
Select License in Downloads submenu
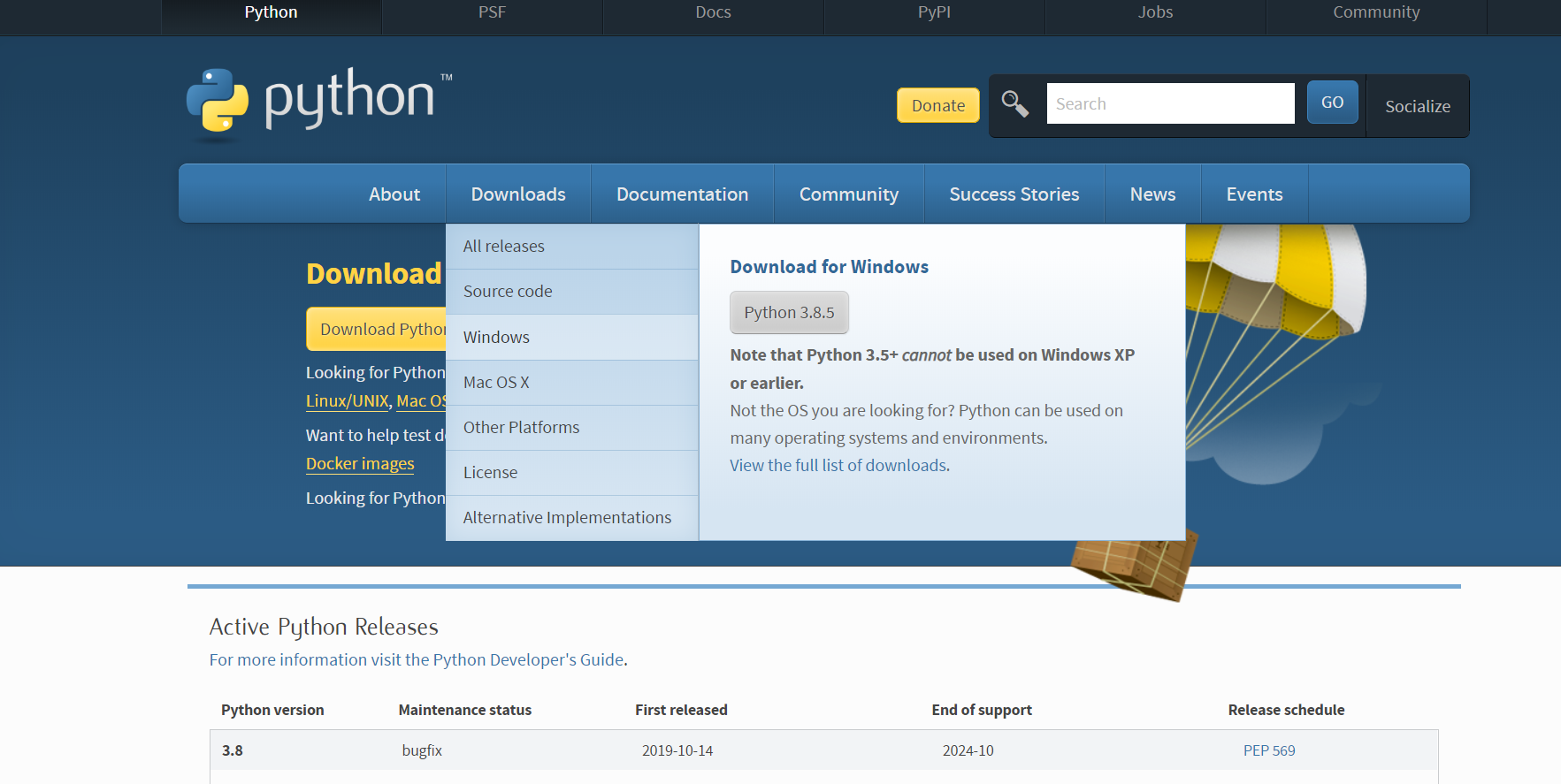[572, 472]
